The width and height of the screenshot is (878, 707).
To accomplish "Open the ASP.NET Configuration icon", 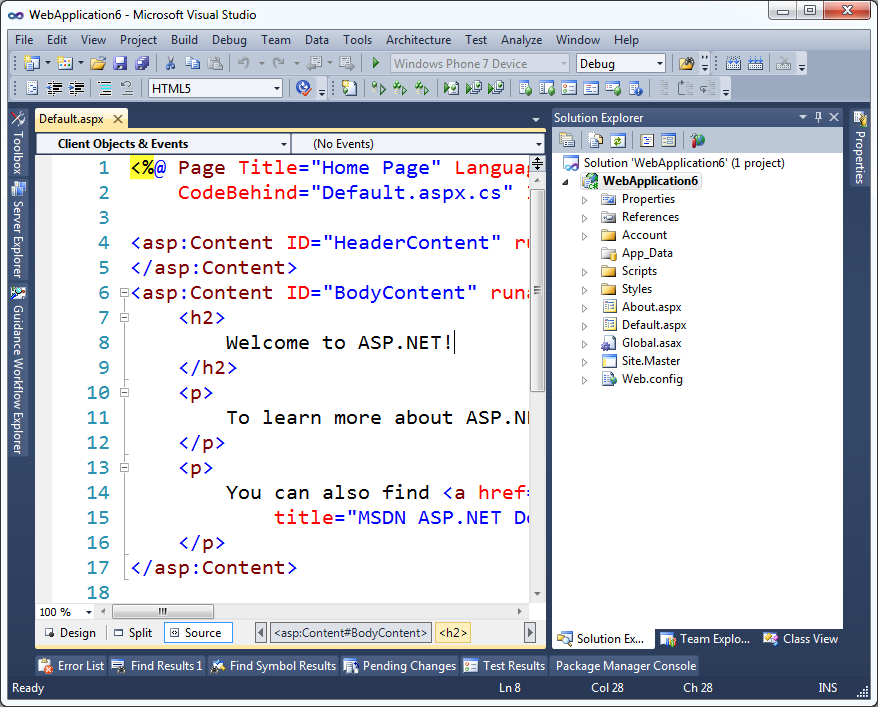I will 698,140.
